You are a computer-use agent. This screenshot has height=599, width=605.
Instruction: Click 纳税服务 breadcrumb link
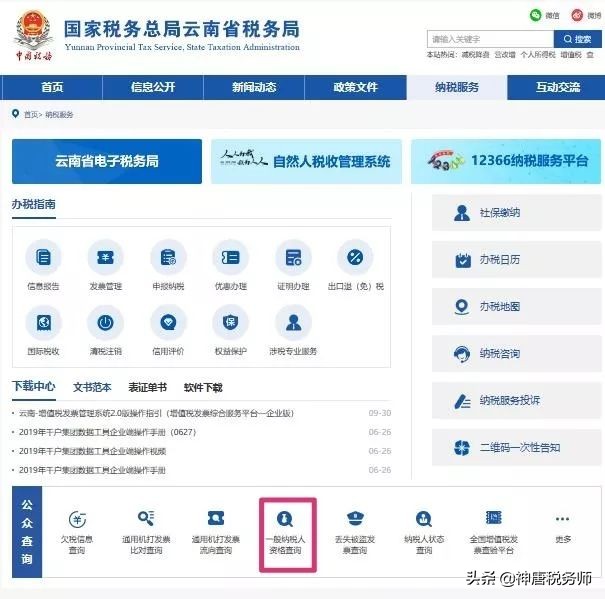(59, 115)
